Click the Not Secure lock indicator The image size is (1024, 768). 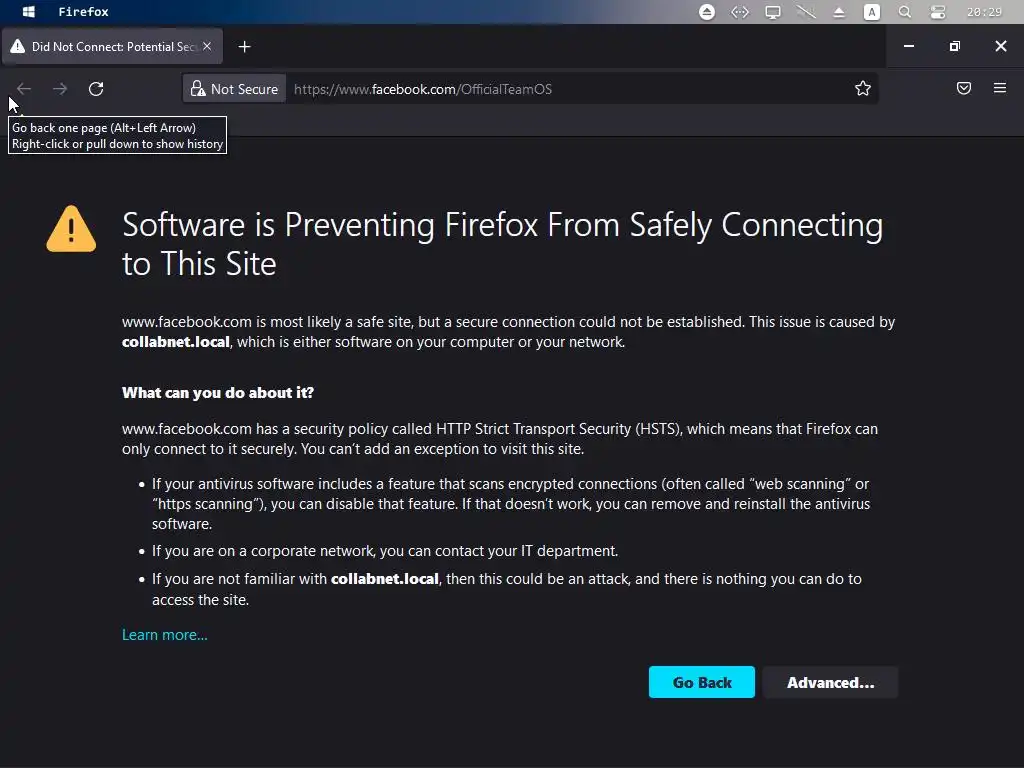coord(235,89)
